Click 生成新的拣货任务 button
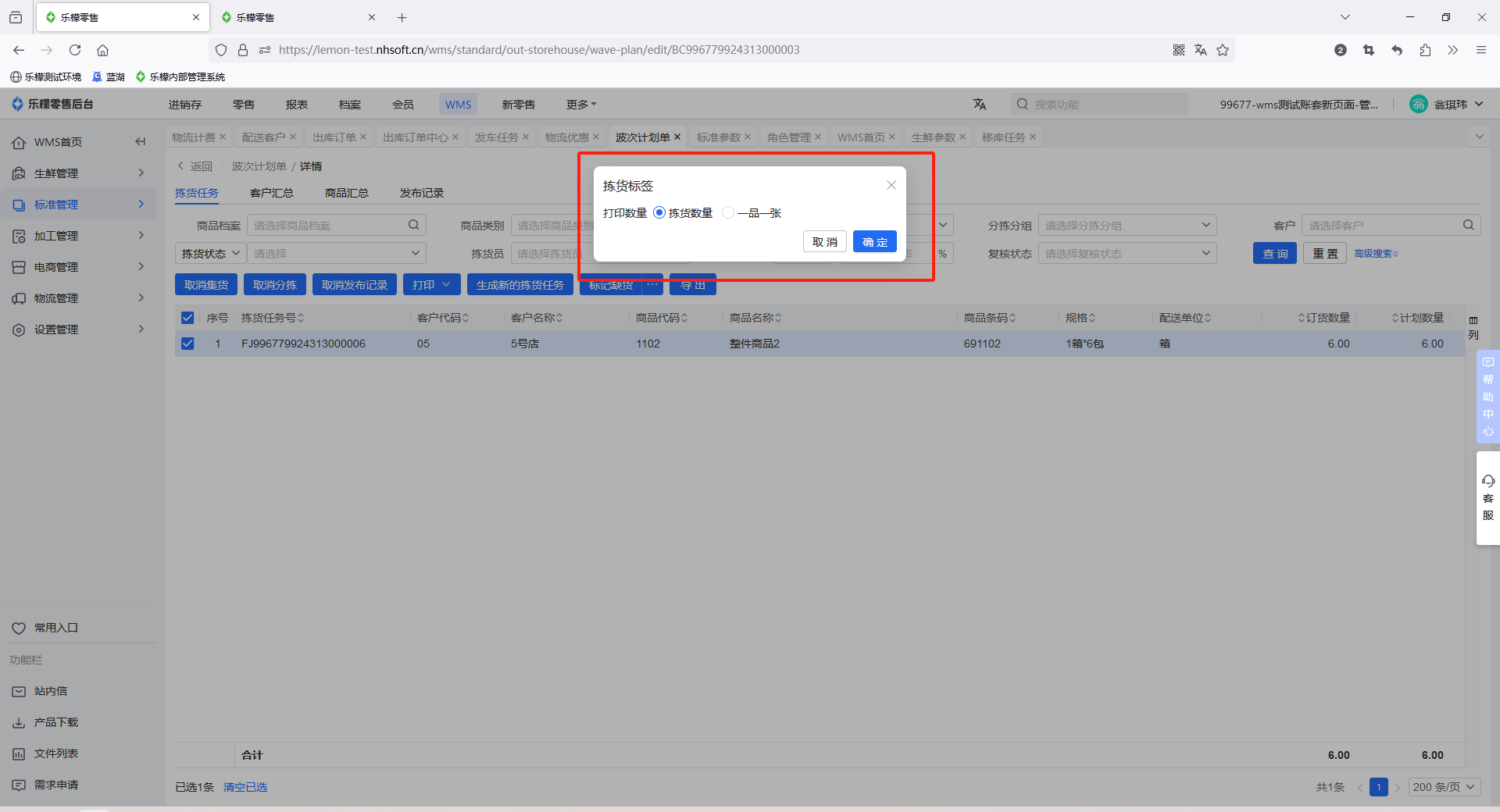Image resolution: width=1500 pixels, height=812 pixels. [520, 285]
